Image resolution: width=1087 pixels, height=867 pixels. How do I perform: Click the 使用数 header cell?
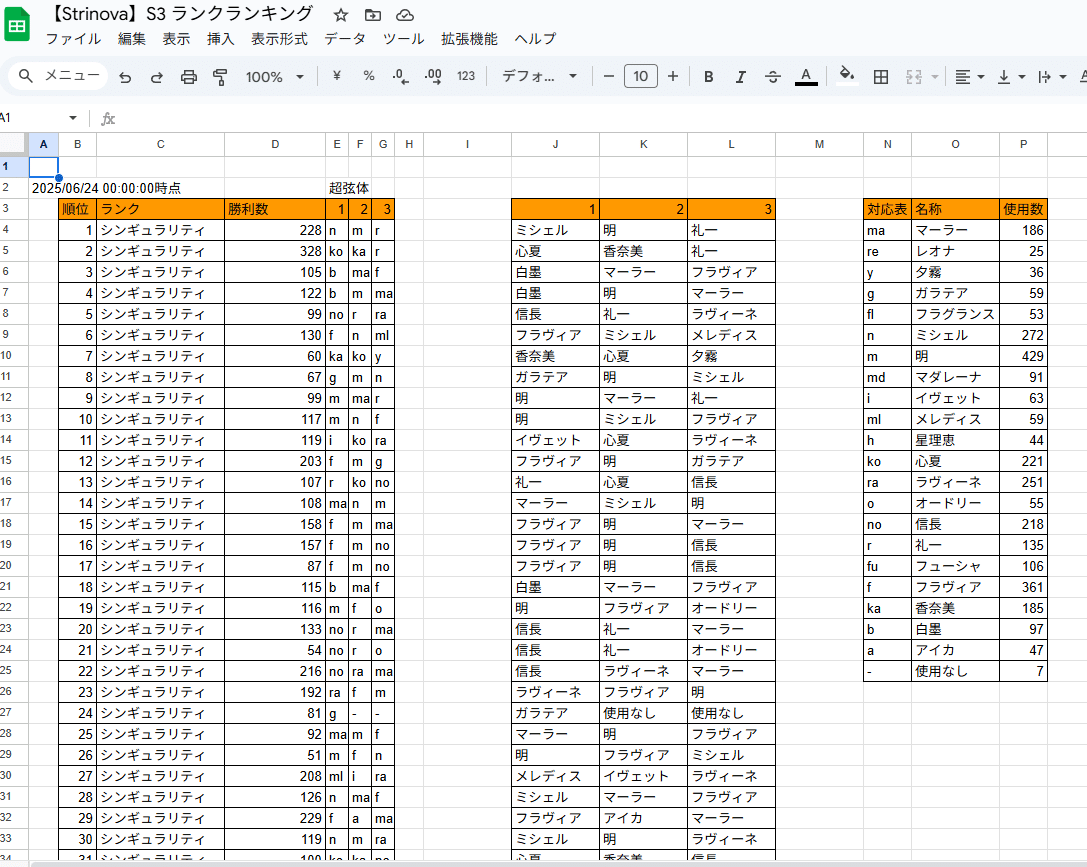(1023, 209)
